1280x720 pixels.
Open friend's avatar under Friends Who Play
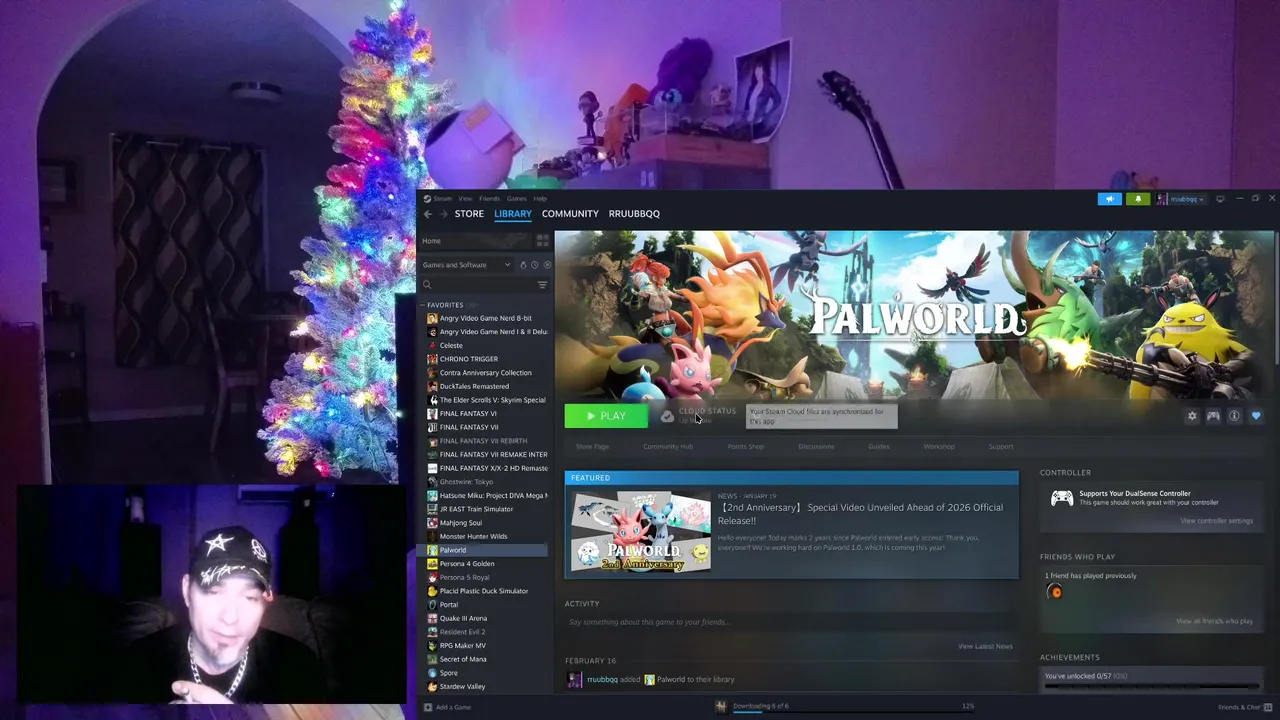point(1054,592)
